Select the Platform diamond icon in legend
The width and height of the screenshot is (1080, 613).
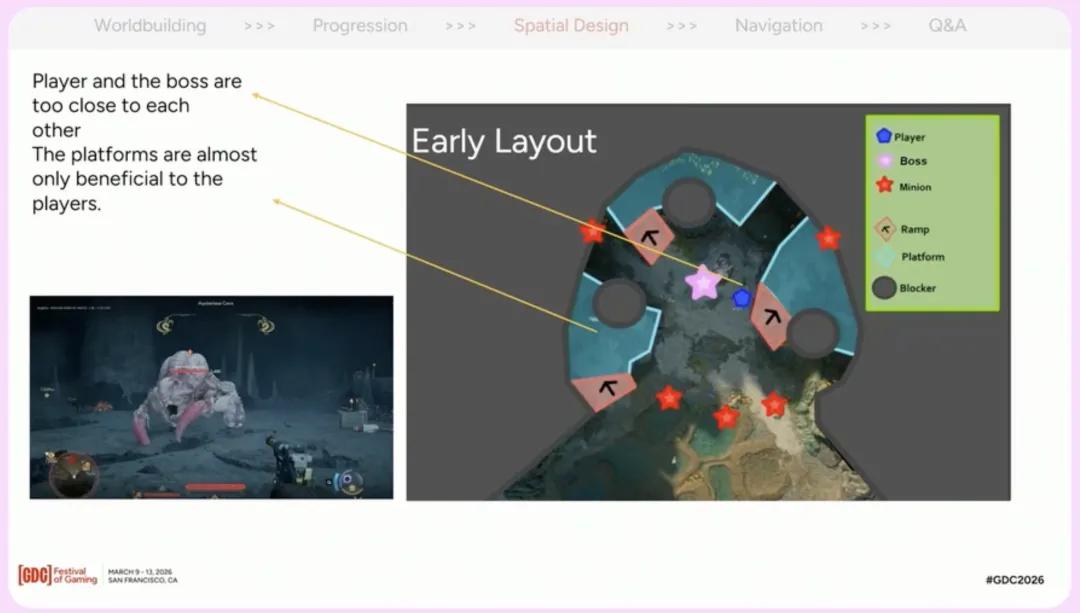885,257
